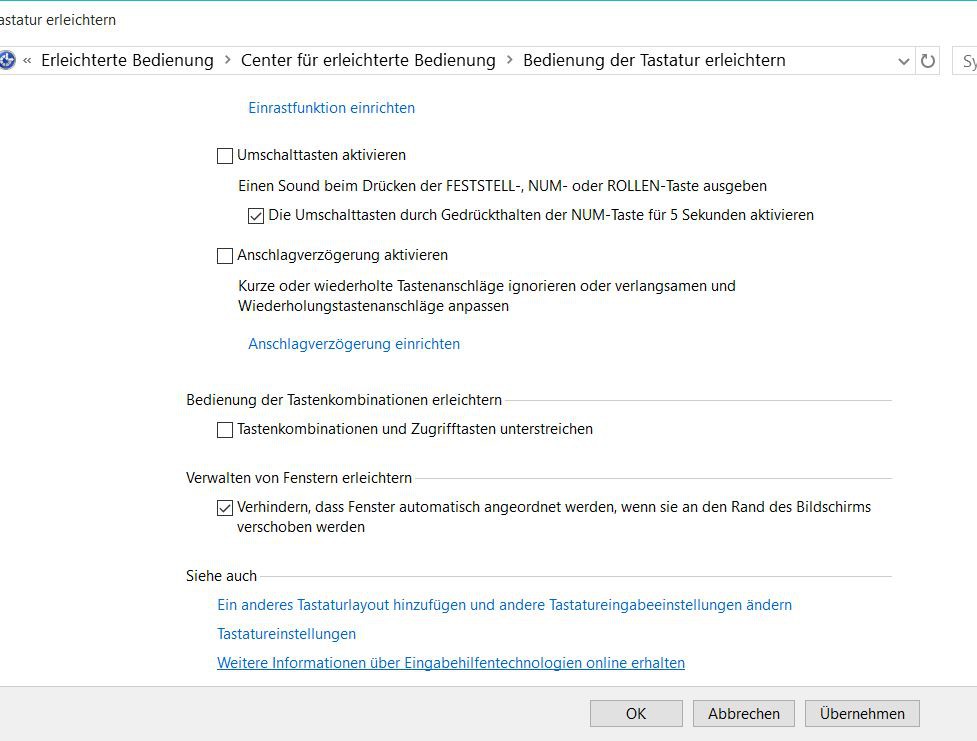Click the refresh icon beside the address bar
This screenshot has height=741, width=977.
click(x=926, y=60)
